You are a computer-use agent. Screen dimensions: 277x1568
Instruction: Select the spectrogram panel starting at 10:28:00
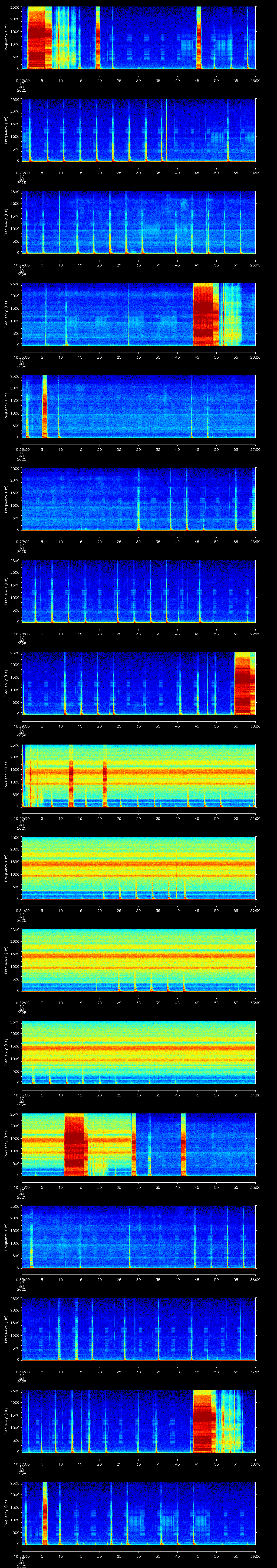click(139, 591)
